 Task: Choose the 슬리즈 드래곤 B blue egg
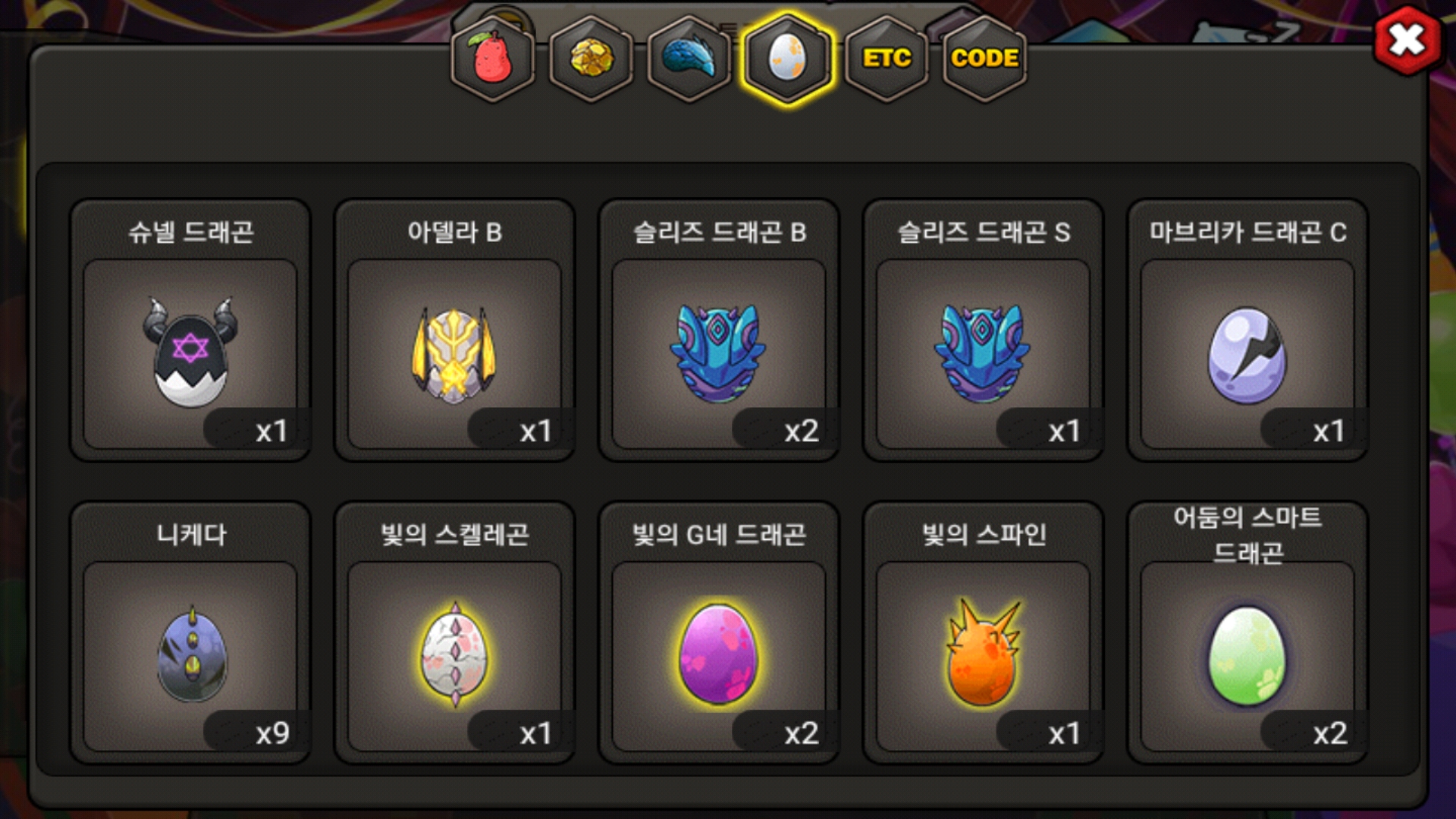click(719, 353)
